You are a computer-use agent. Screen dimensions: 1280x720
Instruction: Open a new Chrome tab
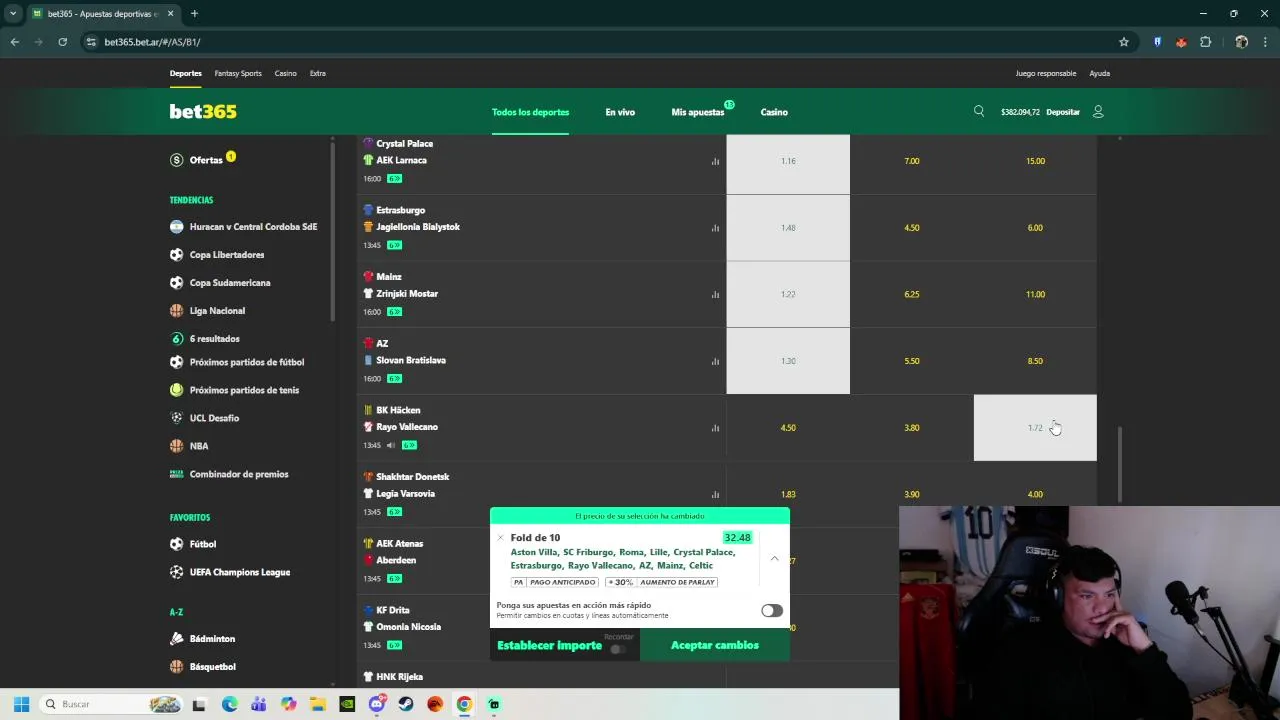click(194, 14)
